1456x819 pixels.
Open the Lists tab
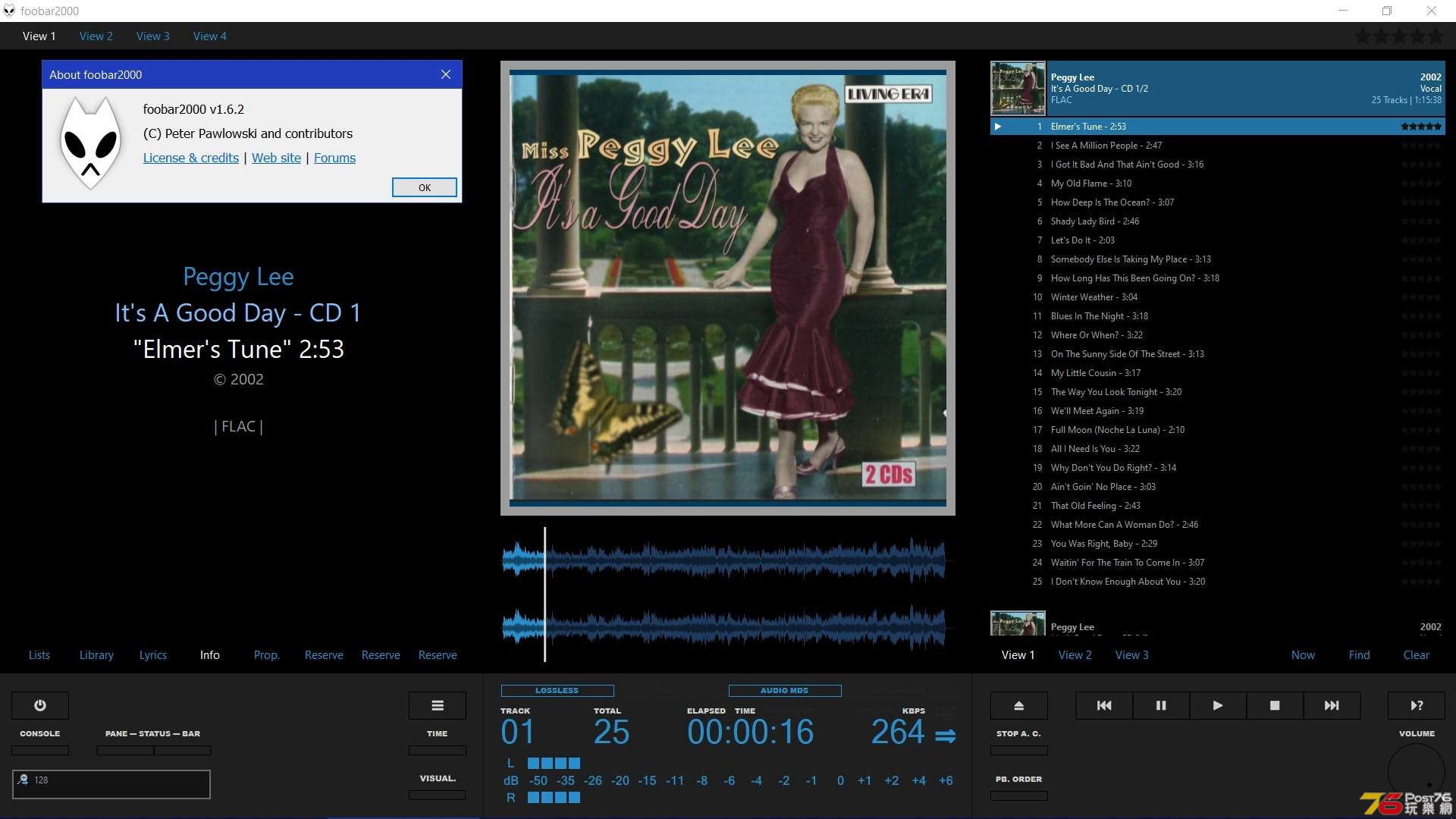(x=39, y=655)
